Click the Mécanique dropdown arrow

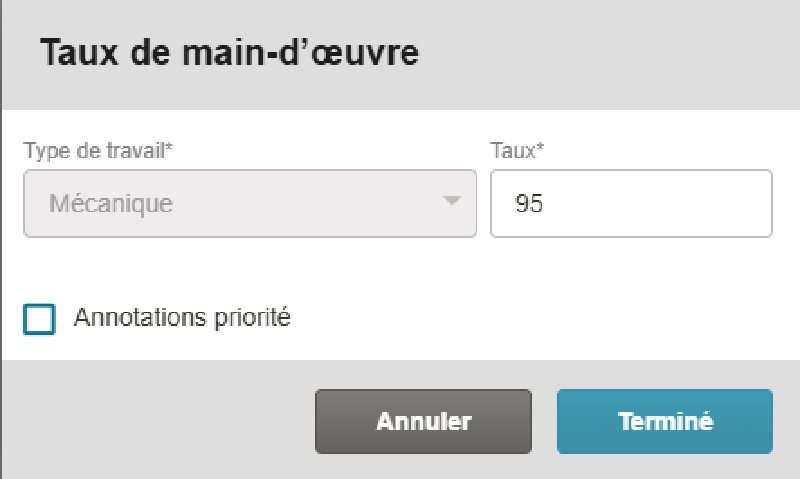(452, 202)
